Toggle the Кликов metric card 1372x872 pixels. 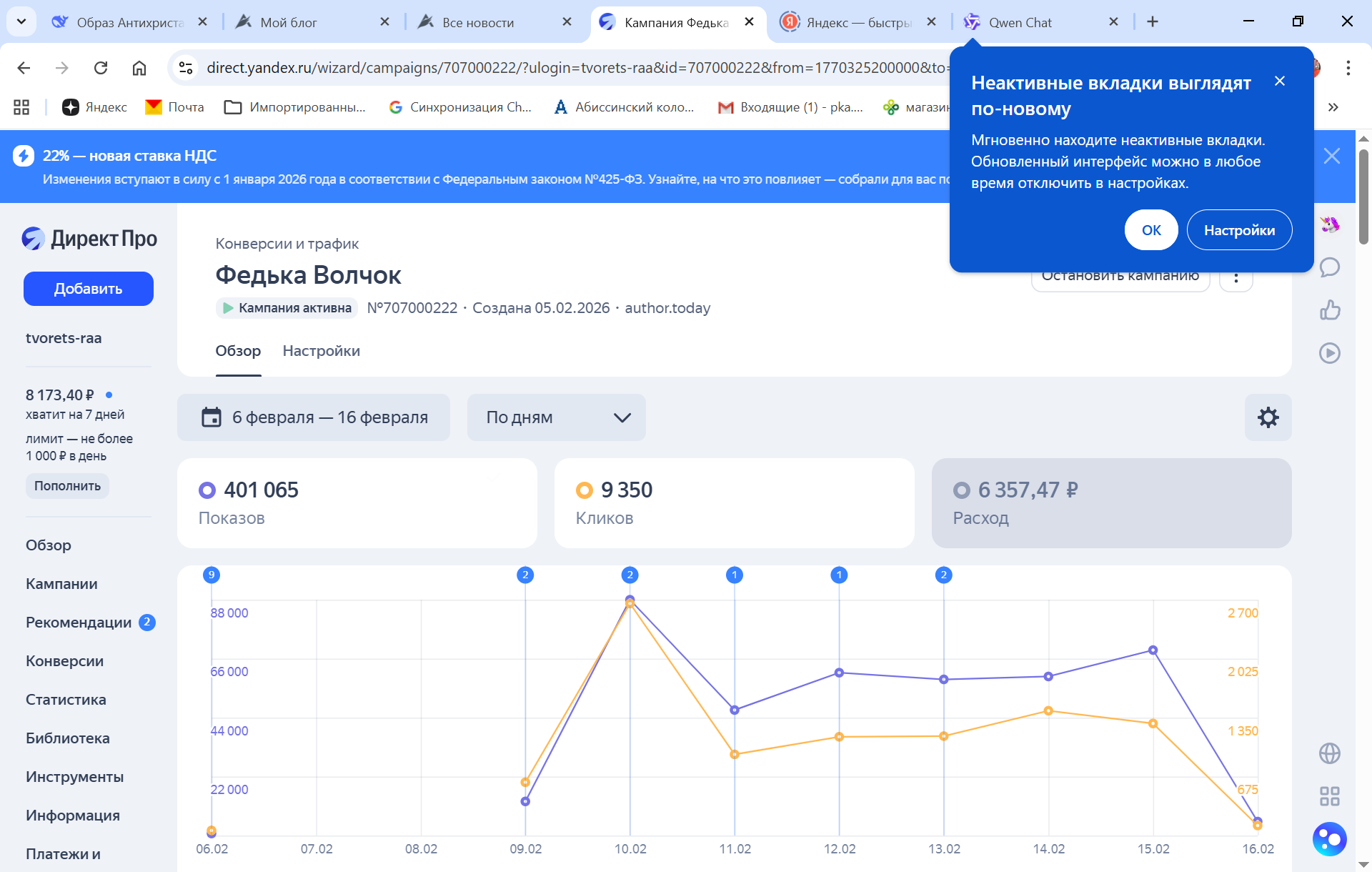click(x=734, y=503)
